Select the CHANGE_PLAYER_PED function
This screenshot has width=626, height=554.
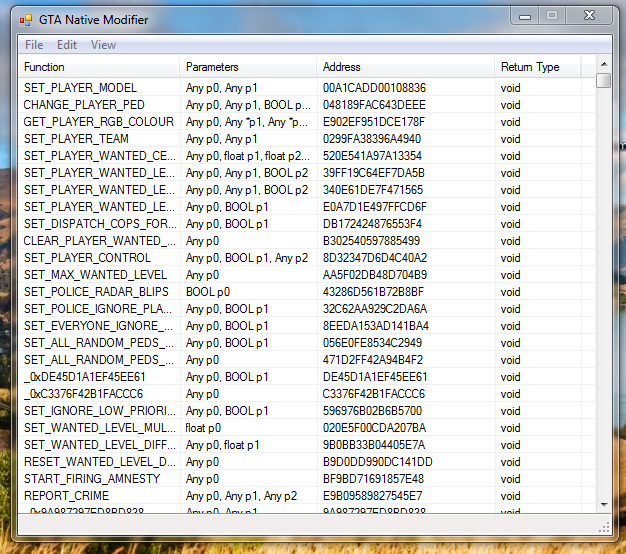tap(84, 105)
